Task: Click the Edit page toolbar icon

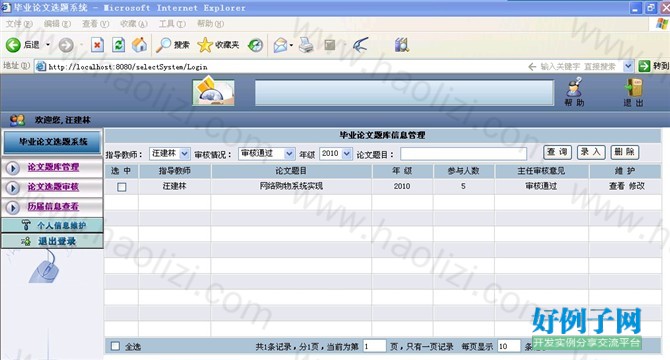Action: 329,44
